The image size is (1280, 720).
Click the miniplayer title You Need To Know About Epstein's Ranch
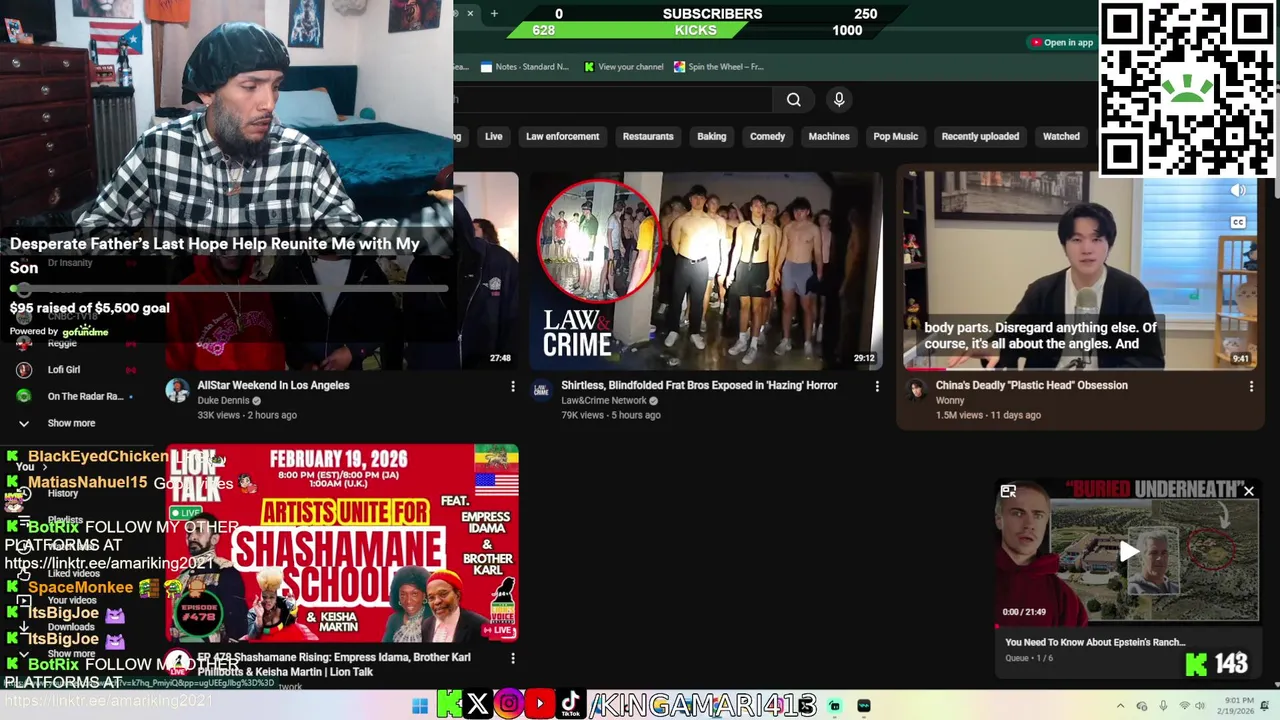click(1095, 643)
